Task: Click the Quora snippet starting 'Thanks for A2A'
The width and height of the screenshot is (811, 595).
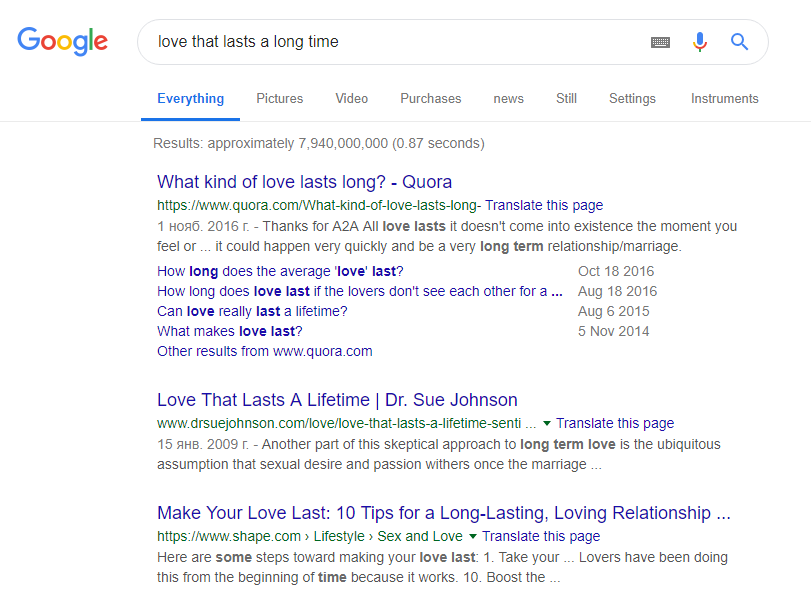Action: [x=447, y=236]
